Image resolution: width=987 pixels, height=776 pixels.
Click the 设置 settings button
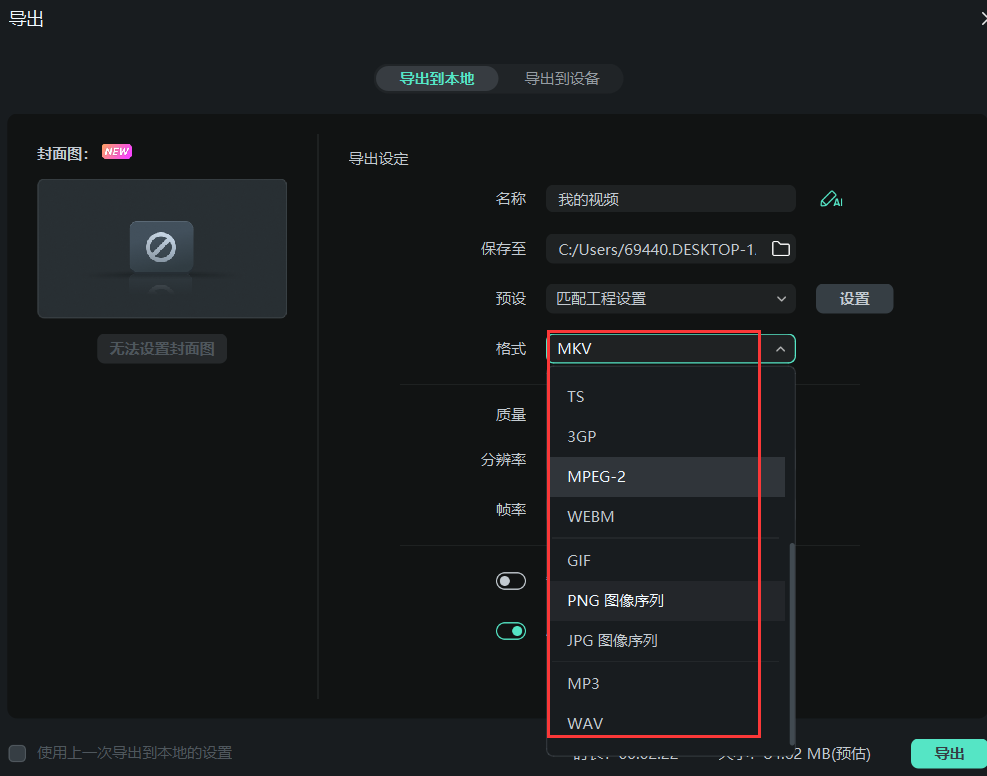854,298
